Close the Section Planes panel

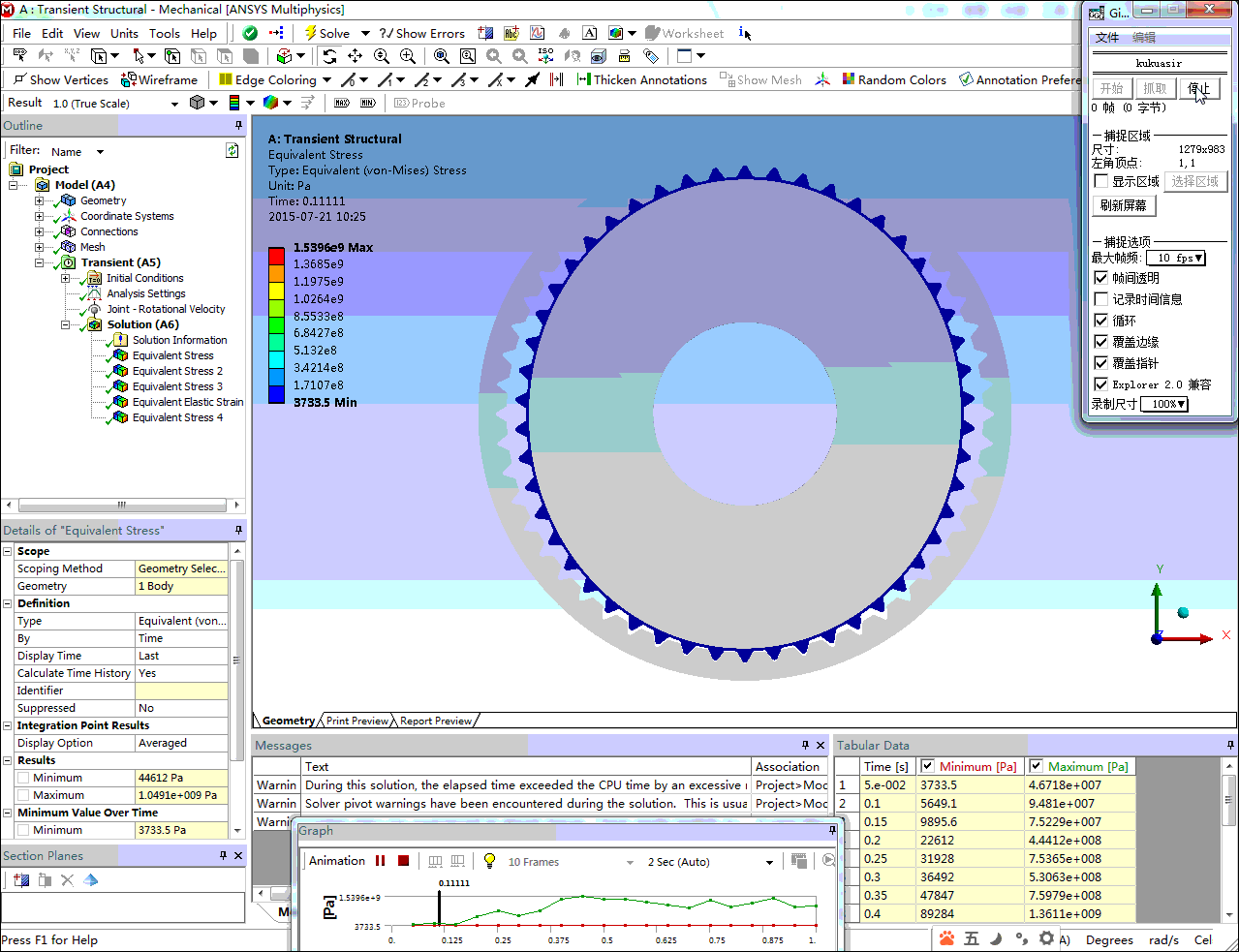pos(238,855)
